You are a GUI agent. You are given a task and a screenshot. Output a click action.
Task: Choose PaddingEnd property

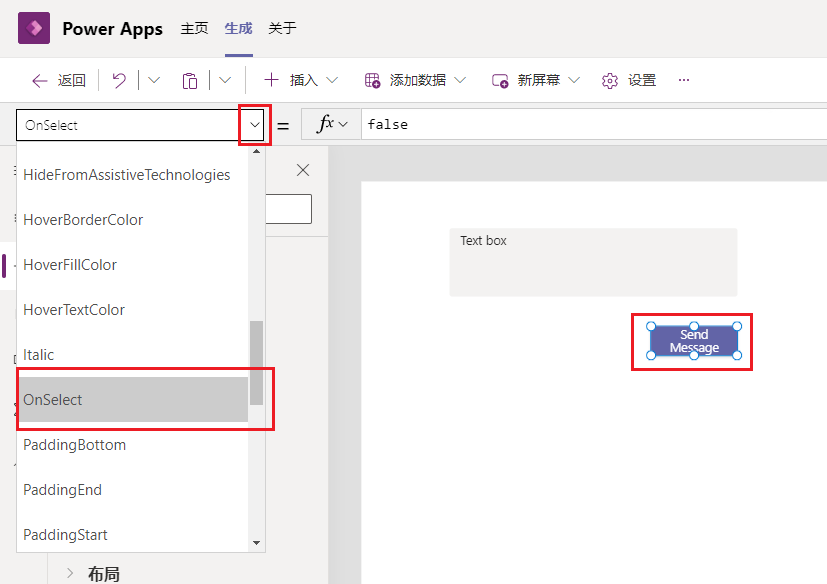click(132, 490)
